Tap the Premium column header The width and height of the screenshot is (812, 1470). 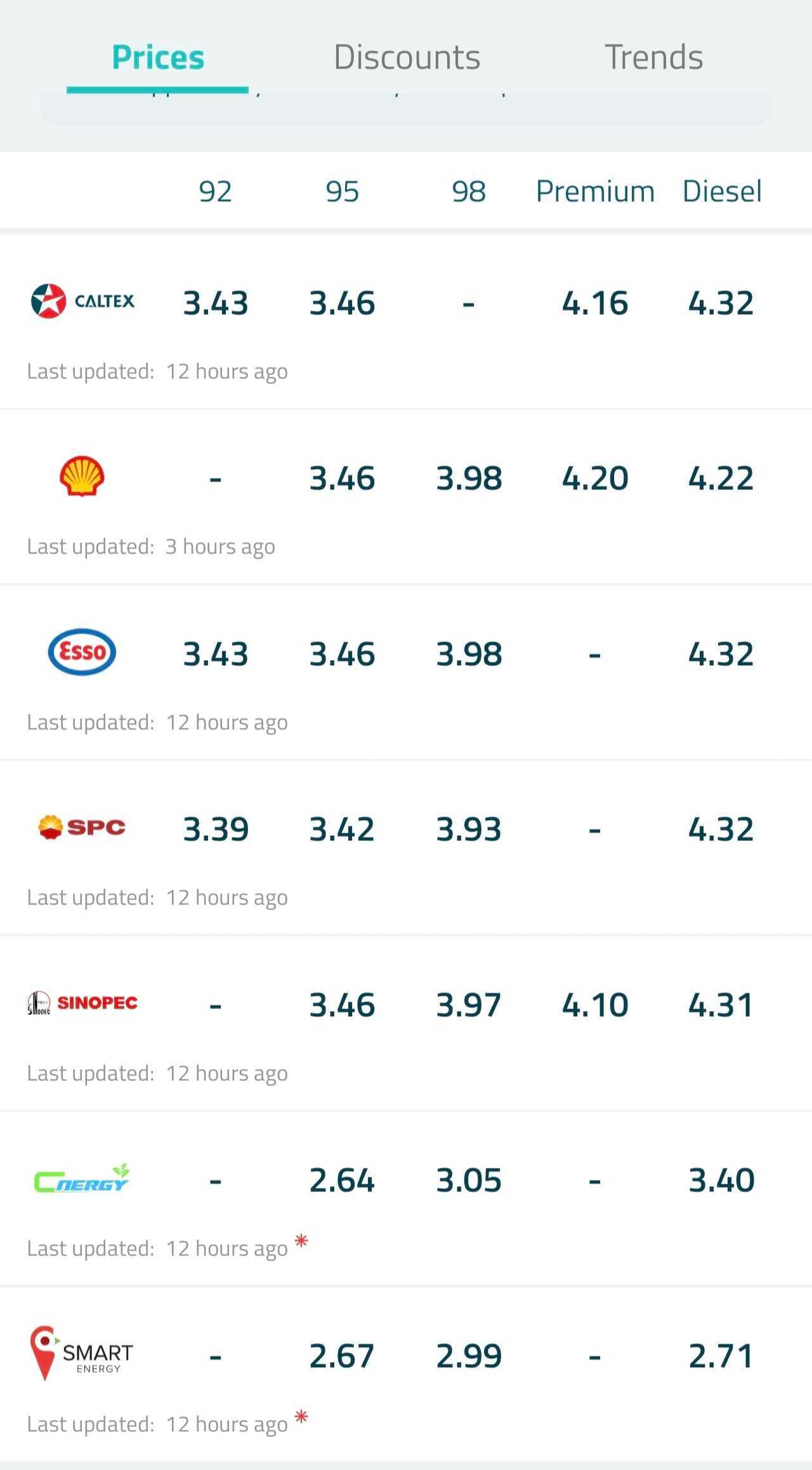595,191
